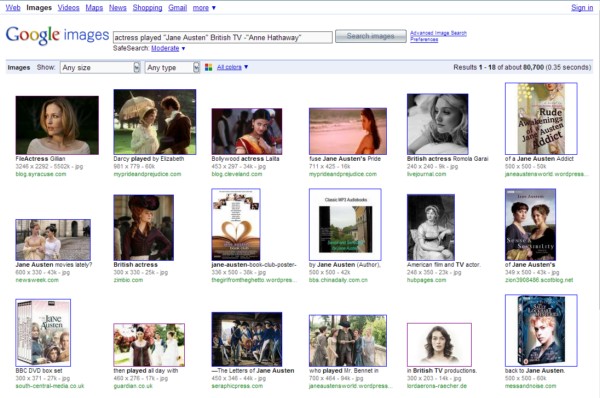Screen dimensions: 600x398
Task: Open the fuse Jane Austen's Pride thumbnail
Action: (x=348, y=131)
